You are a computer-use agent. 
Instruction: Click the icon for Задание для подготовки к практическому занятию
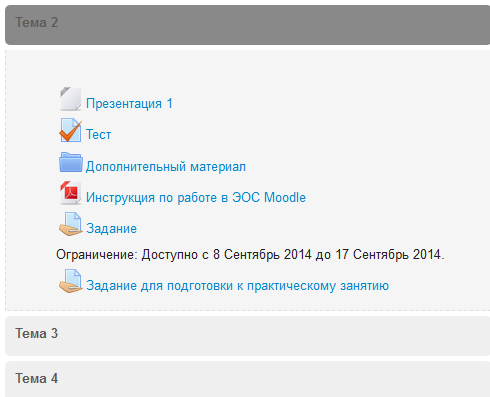tap(70, 281)
